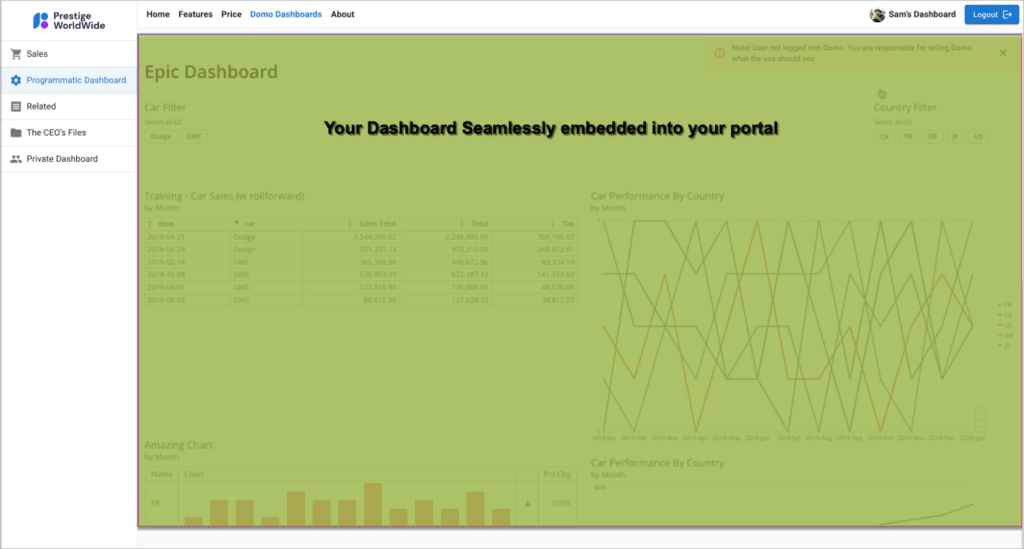Click Select all under Country Filter
1024x549 pixels.
892,122
